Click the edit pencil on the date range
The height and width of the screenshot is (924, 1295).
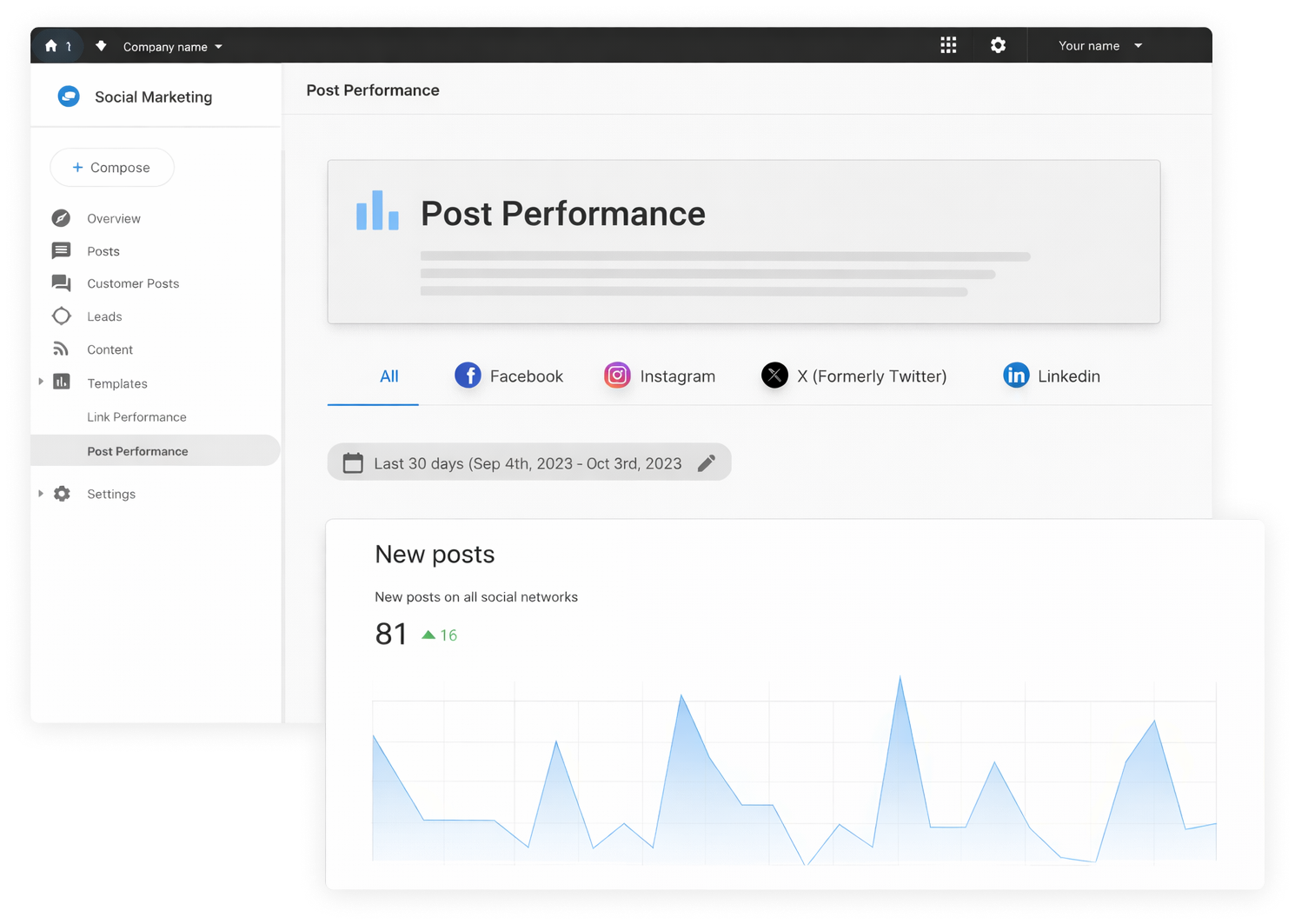(707, 462)
